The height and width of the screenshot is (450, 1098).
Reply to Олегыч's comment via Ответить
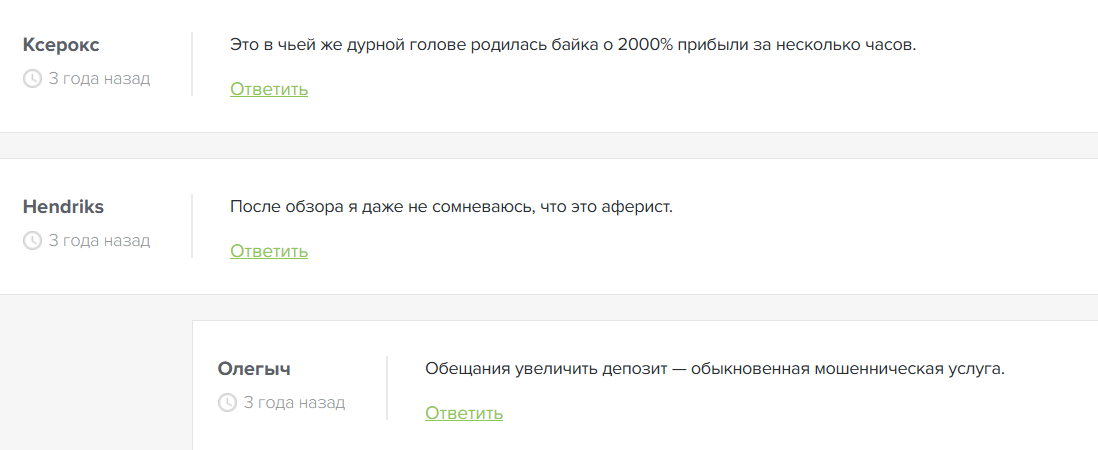(464, 413)
